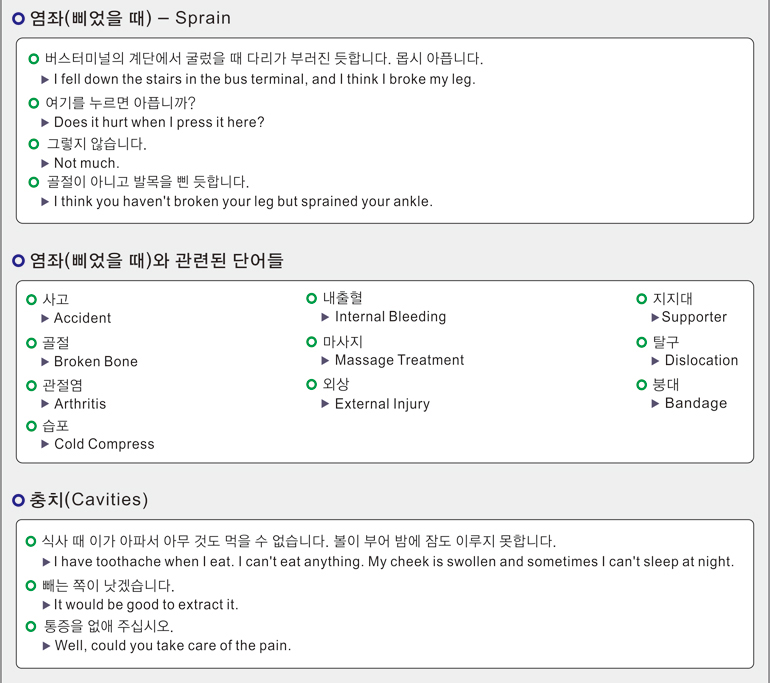The width and height of the screenshot is (770, 683).
Task: Click the triangle arrow before Accident
Action: (45, 319)
